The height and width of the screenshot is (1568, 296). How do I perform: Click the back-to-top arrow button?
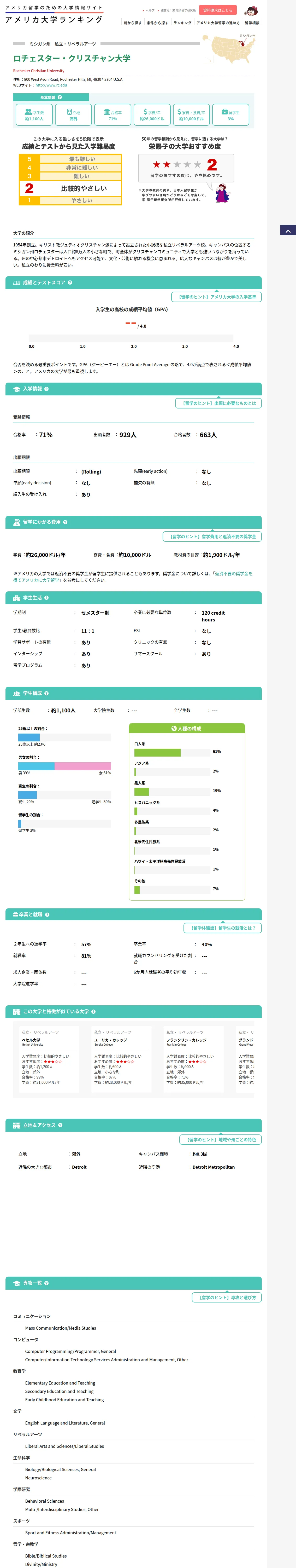[x=288, y=230]
